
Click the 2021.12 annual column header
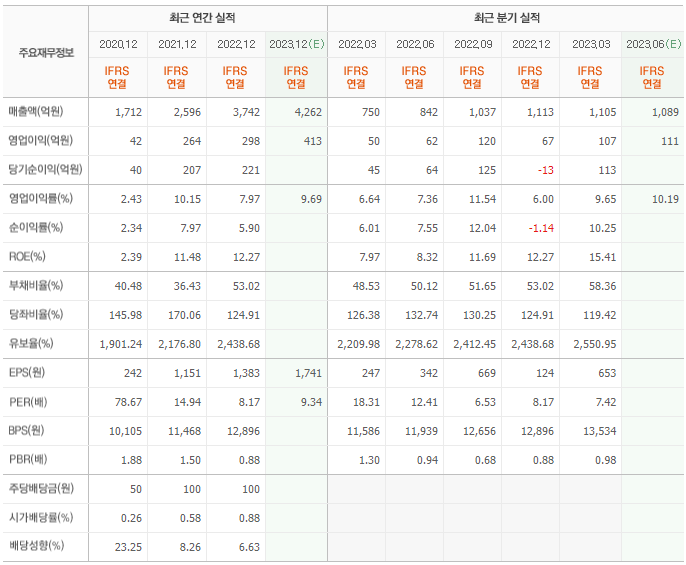177,44
